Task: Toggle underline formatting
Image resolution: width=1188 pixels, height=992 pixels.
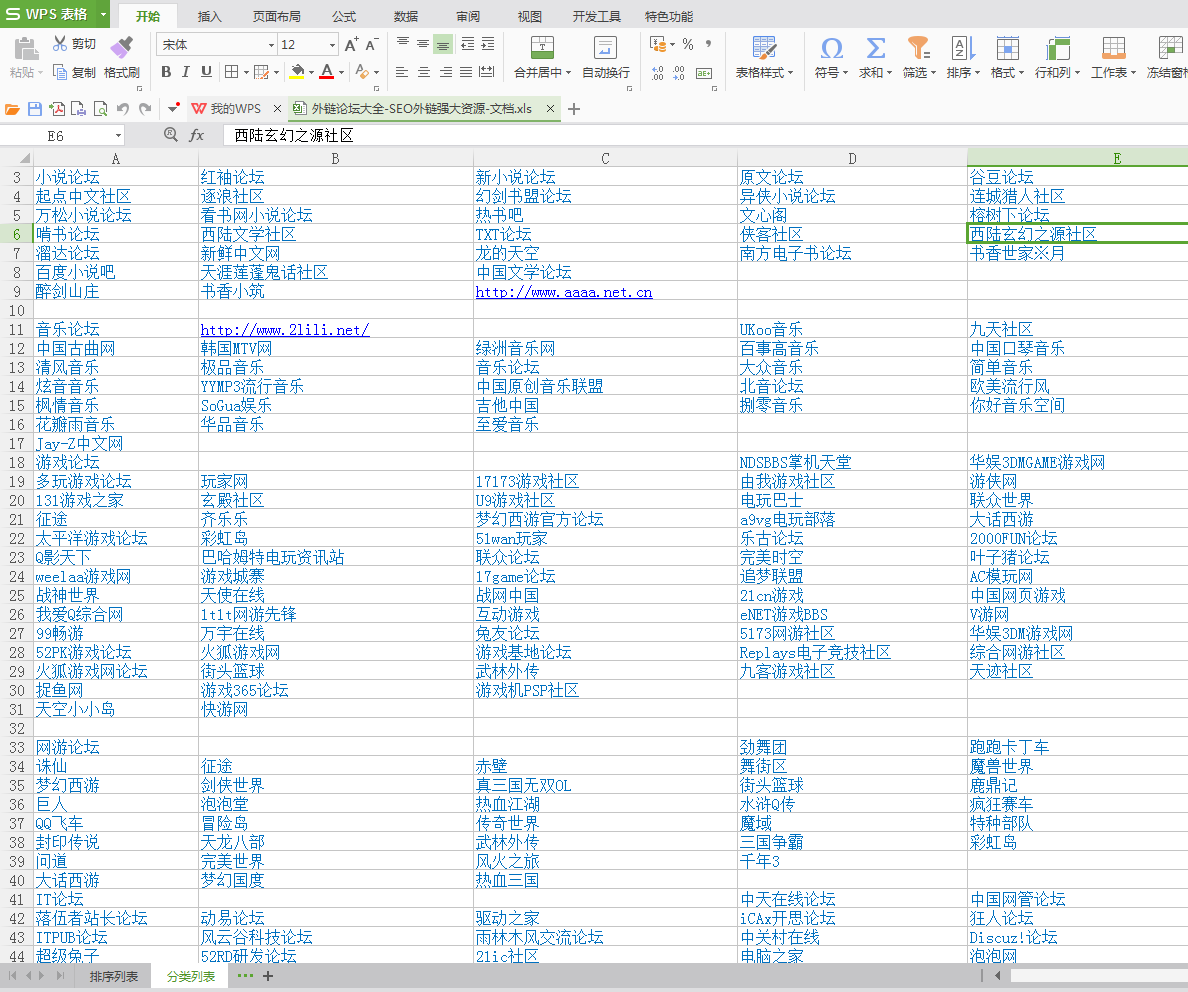Action: [206, 72]
